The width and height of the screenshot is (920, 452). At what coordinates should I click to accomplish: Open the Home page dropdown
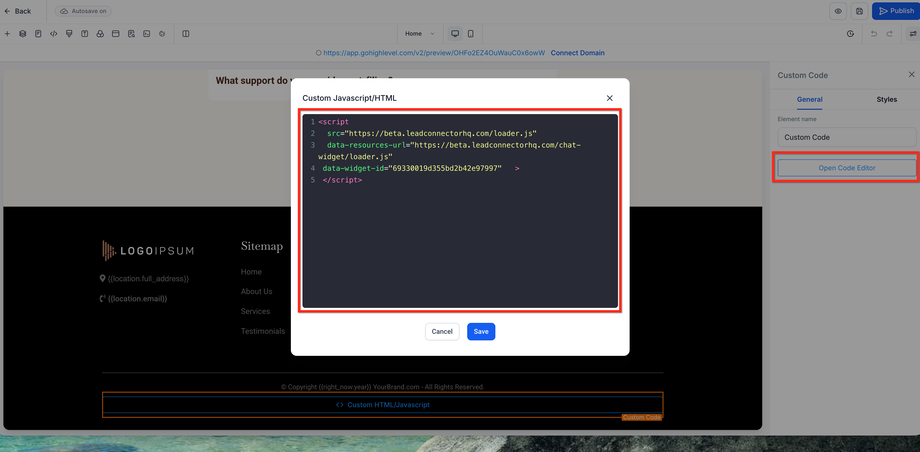[420, 34]
